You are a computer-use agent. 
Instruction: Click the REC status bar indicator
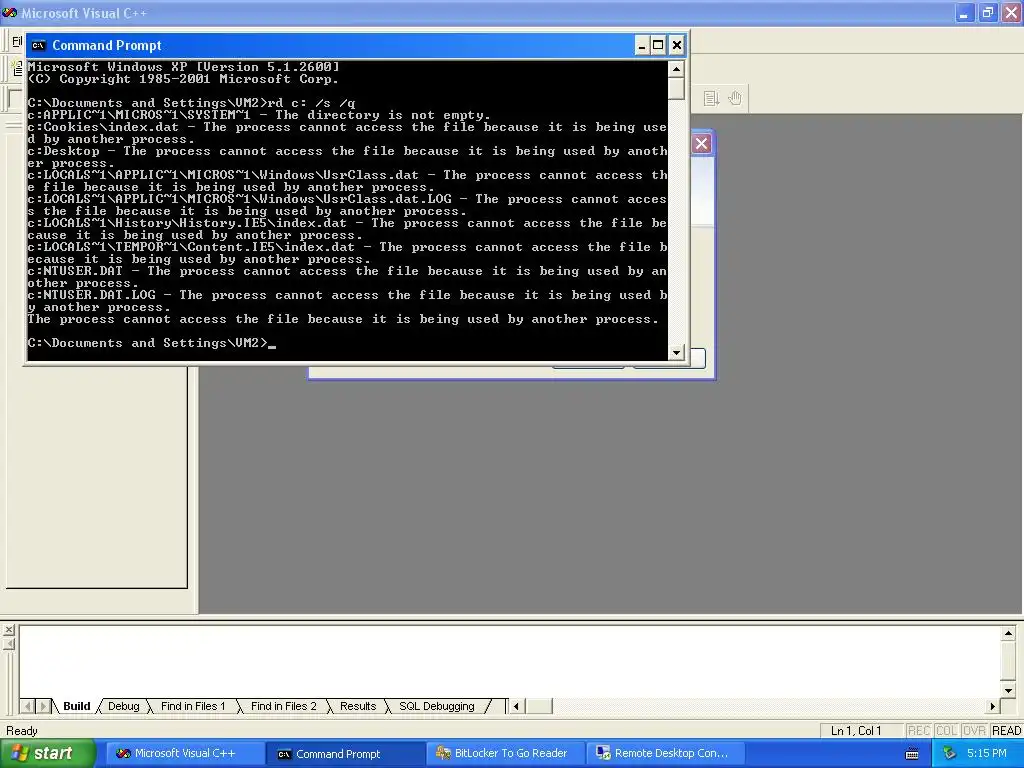[x=918, y=731]
